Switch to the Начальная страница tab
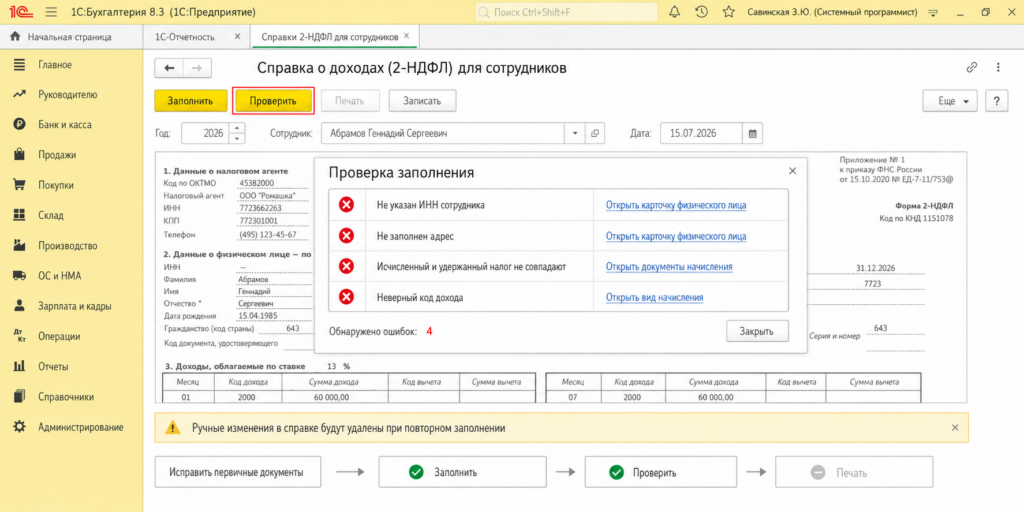 71,37
